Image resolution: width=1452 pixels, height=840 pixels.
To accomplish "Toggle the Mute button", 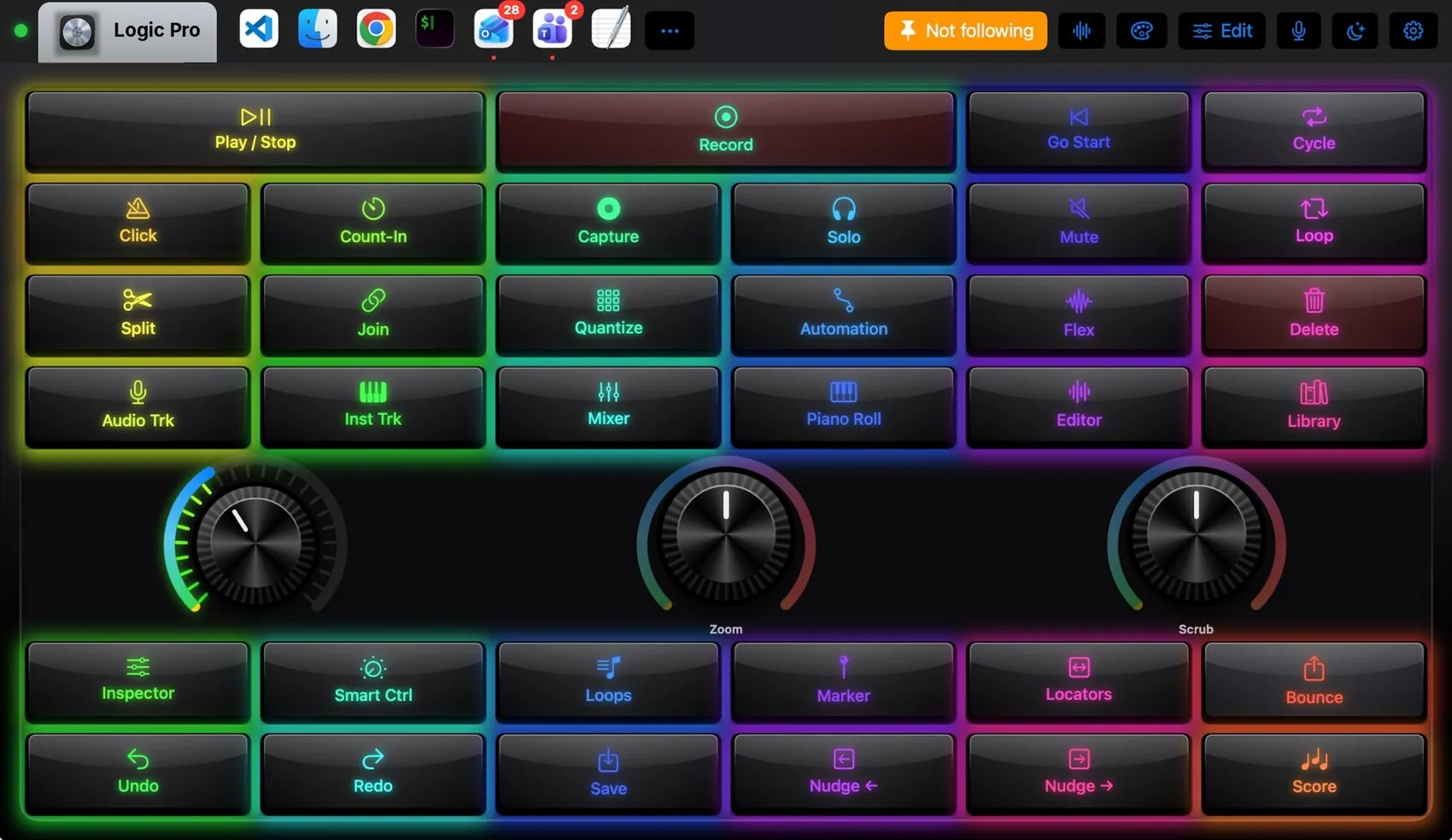I will pyautogui.click(x=1079, y=223).
